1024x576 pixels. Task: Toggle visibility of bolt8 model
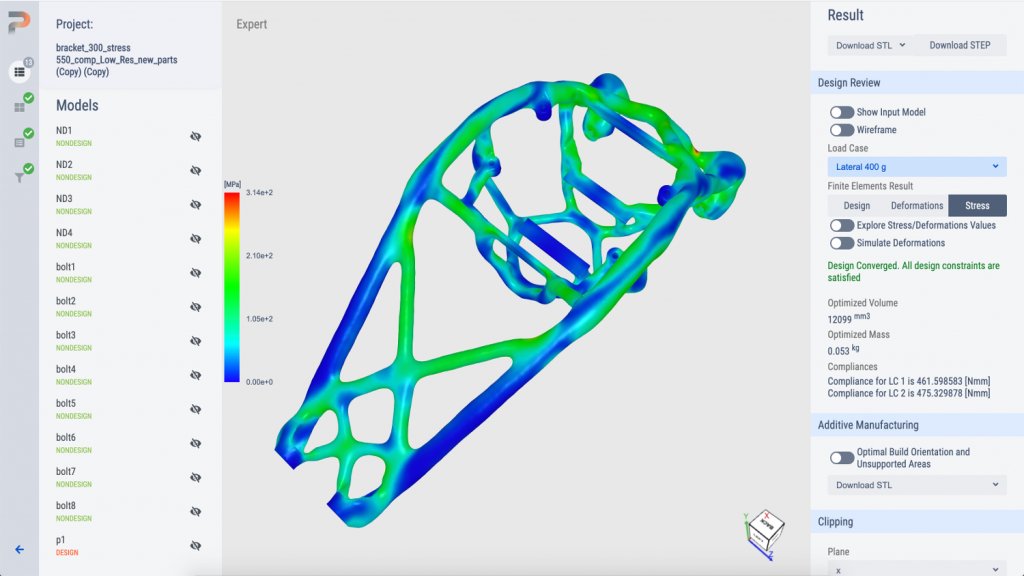[x=195, y=511]
